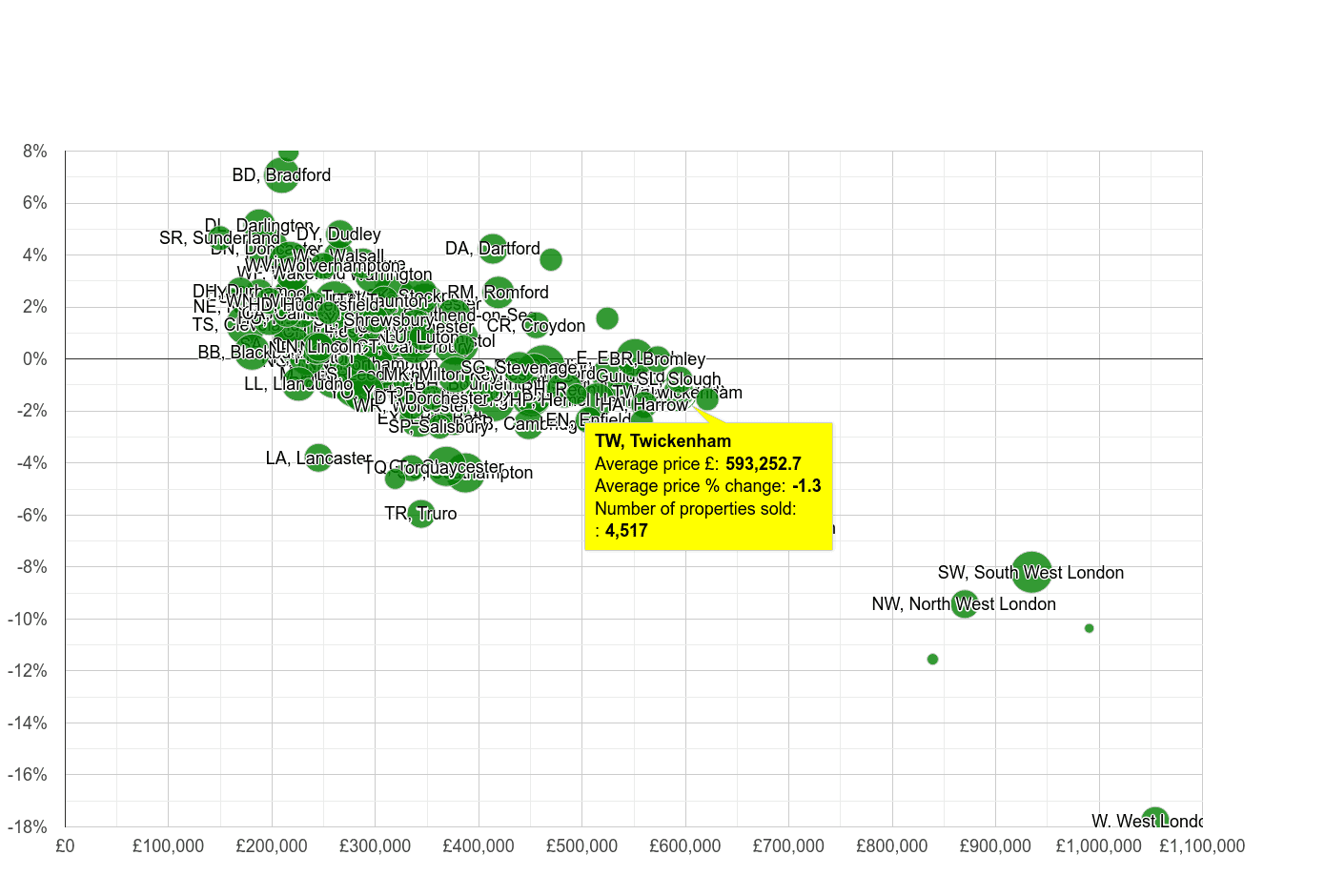Click the RM Romford label
This screenshot has width=1325, height=896.
pos(499,292)
